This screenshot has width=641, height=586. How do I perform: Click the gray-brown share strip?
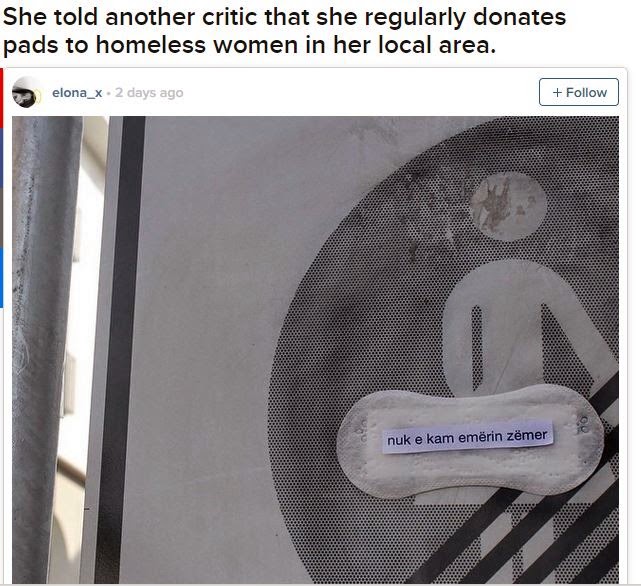point(1,218)
